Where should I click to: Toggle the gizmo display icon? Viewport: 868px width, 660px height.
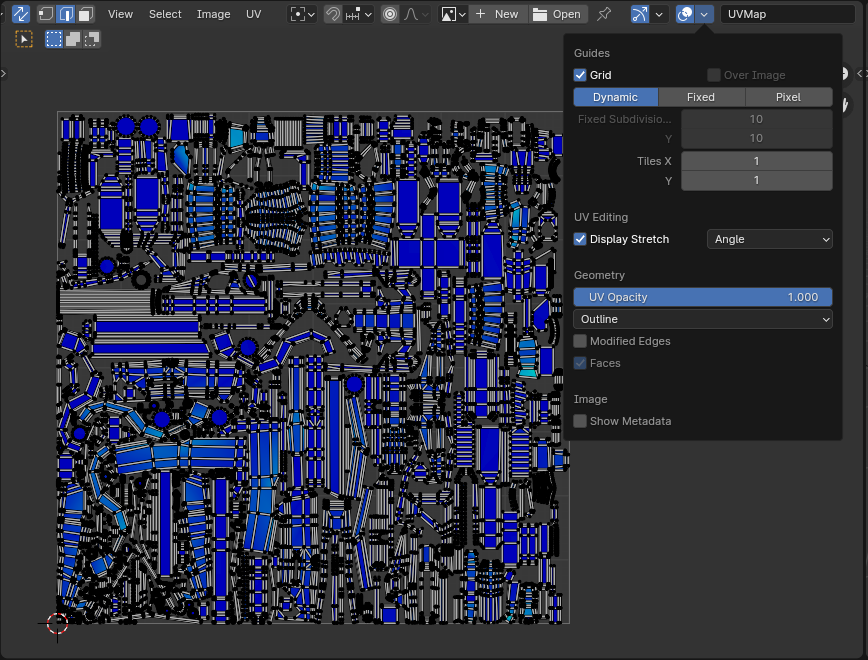point(639,14)
